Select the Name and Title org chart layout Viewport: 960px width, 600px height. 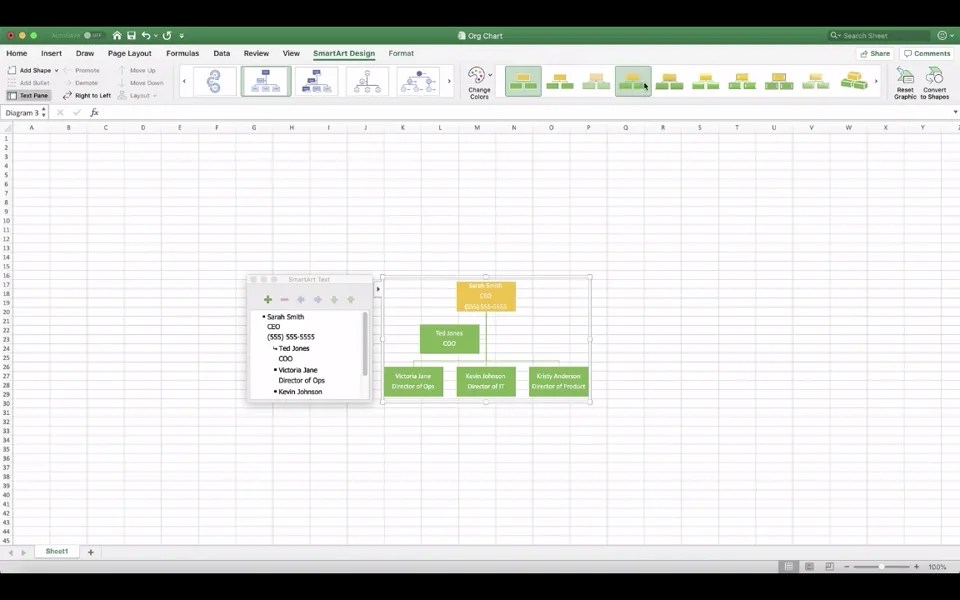pyautogui.click(x=317, y=81)
